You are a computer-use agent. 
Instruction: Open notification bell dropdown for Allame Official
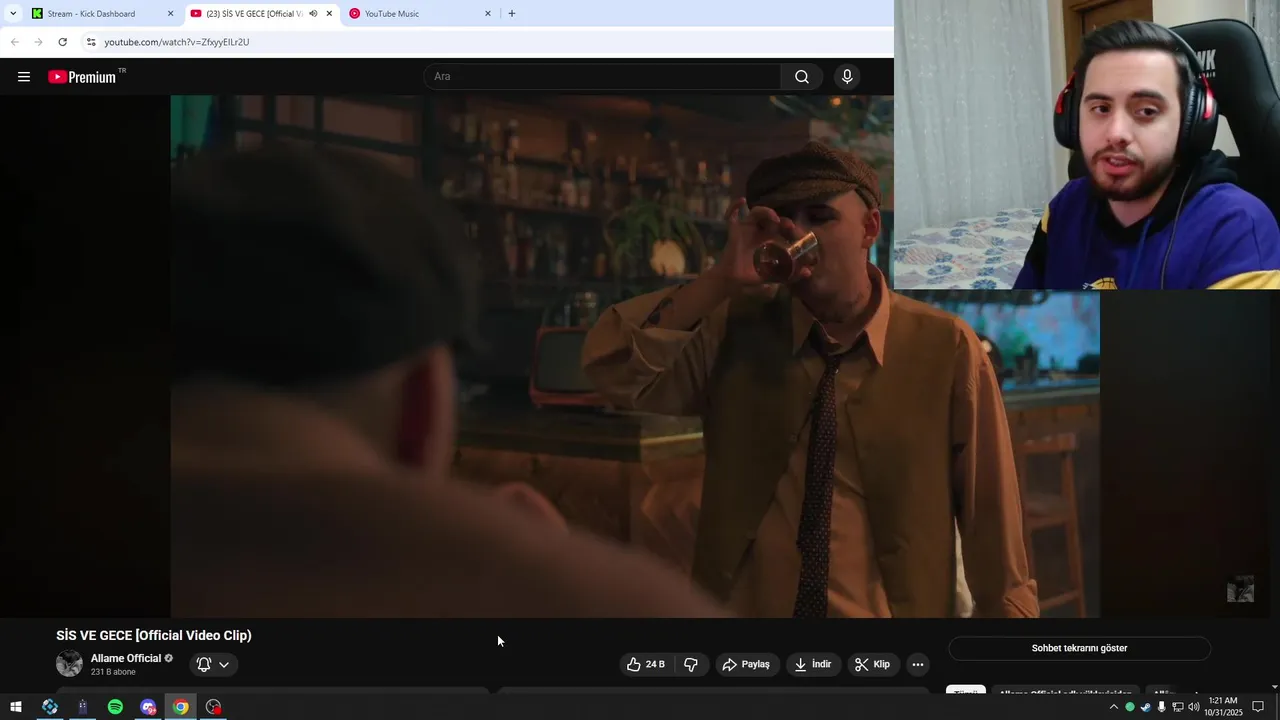tap(213, 664)
